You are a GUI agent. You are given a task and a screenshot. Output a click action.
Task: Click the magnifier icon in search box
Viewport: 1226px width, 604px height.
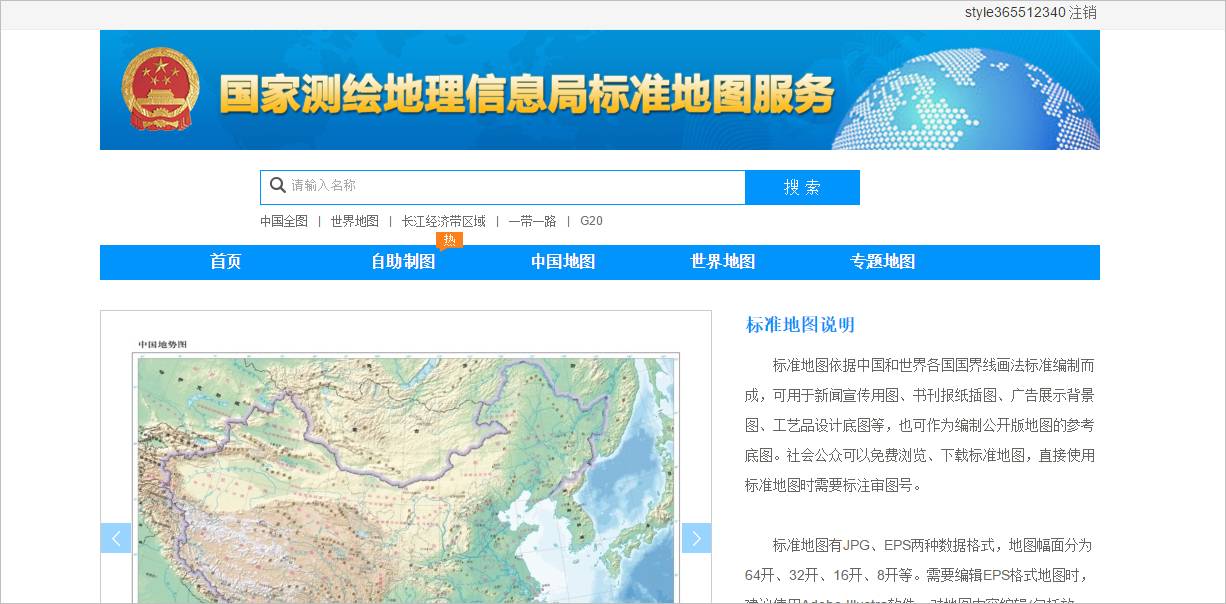(x=278, y=186)
